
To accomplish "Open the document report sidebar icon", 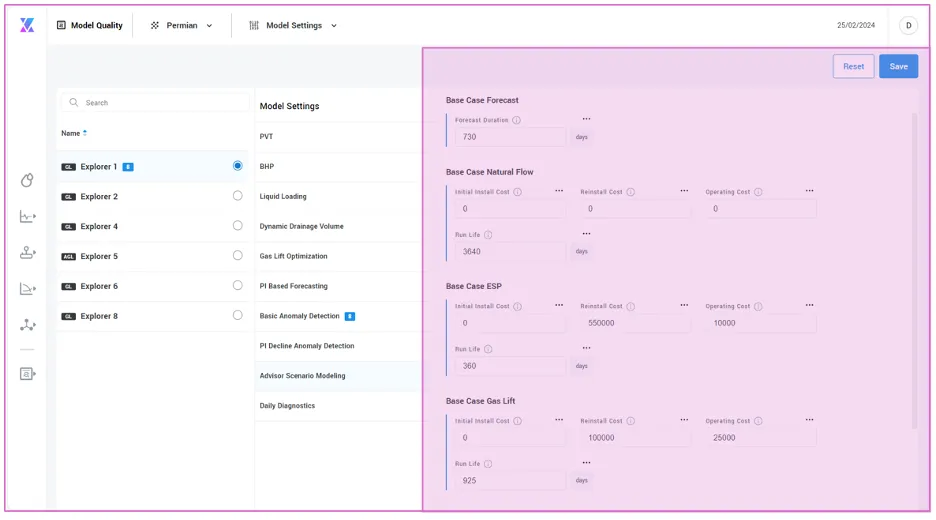I will pos(27,374).
